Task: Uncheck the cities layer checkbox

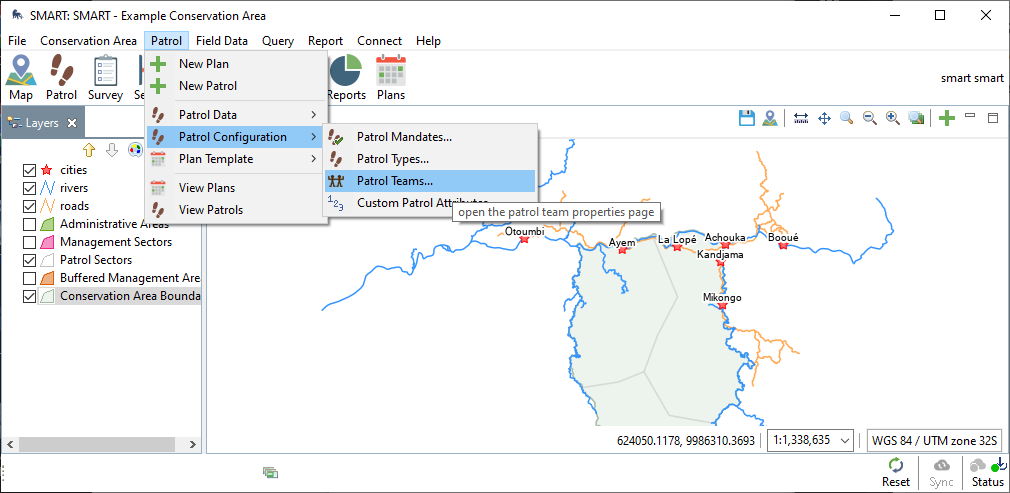Action: pyautogui.click(x=29, y=170)
